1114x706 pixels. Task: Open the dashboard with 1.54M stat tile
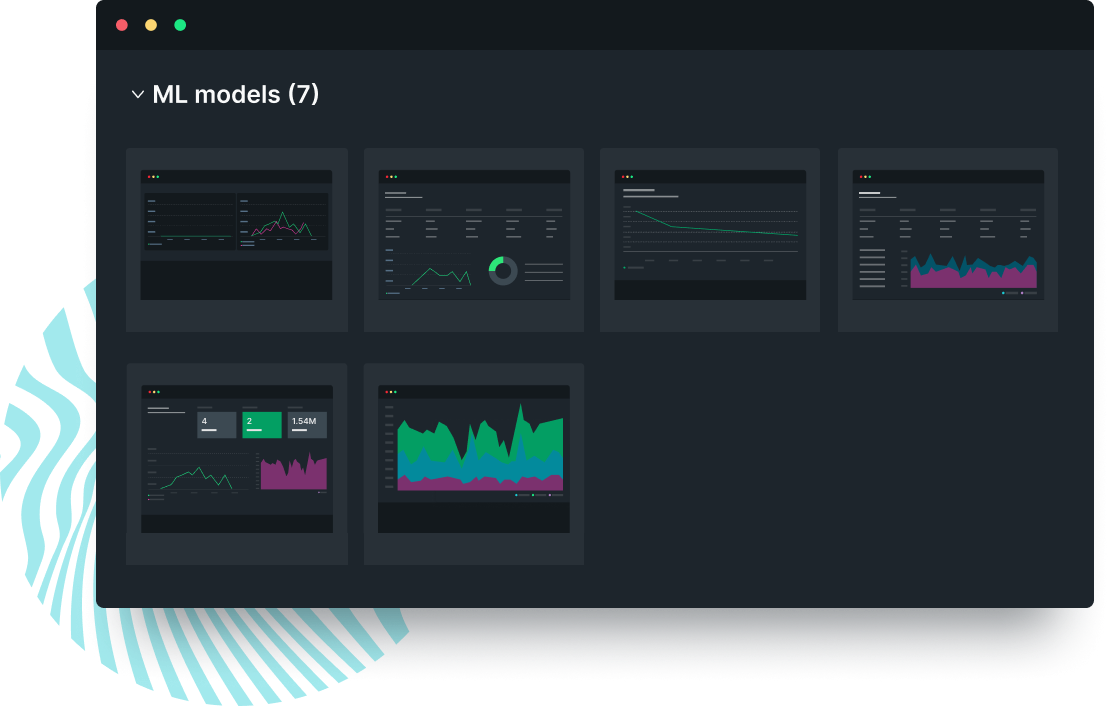click(x=237, y=464)
